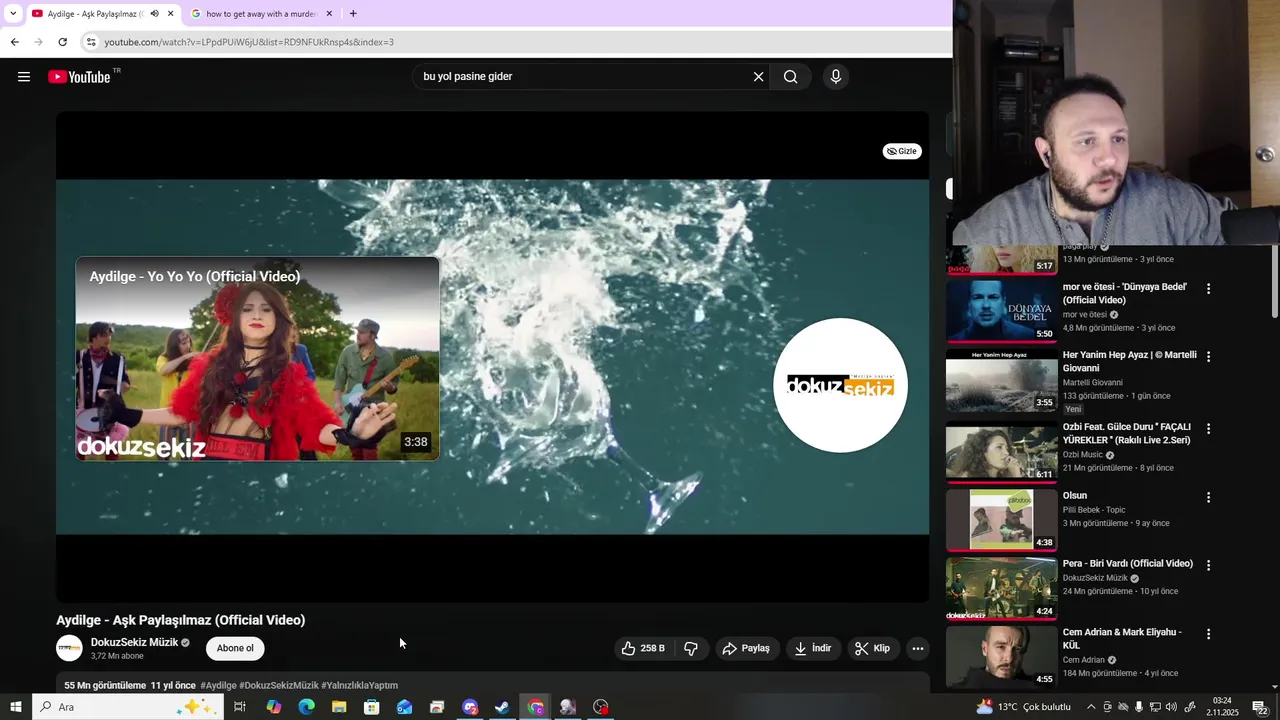Share video with Paylaş button
The height and width of the screenshot is (720, 1280).
746,648
